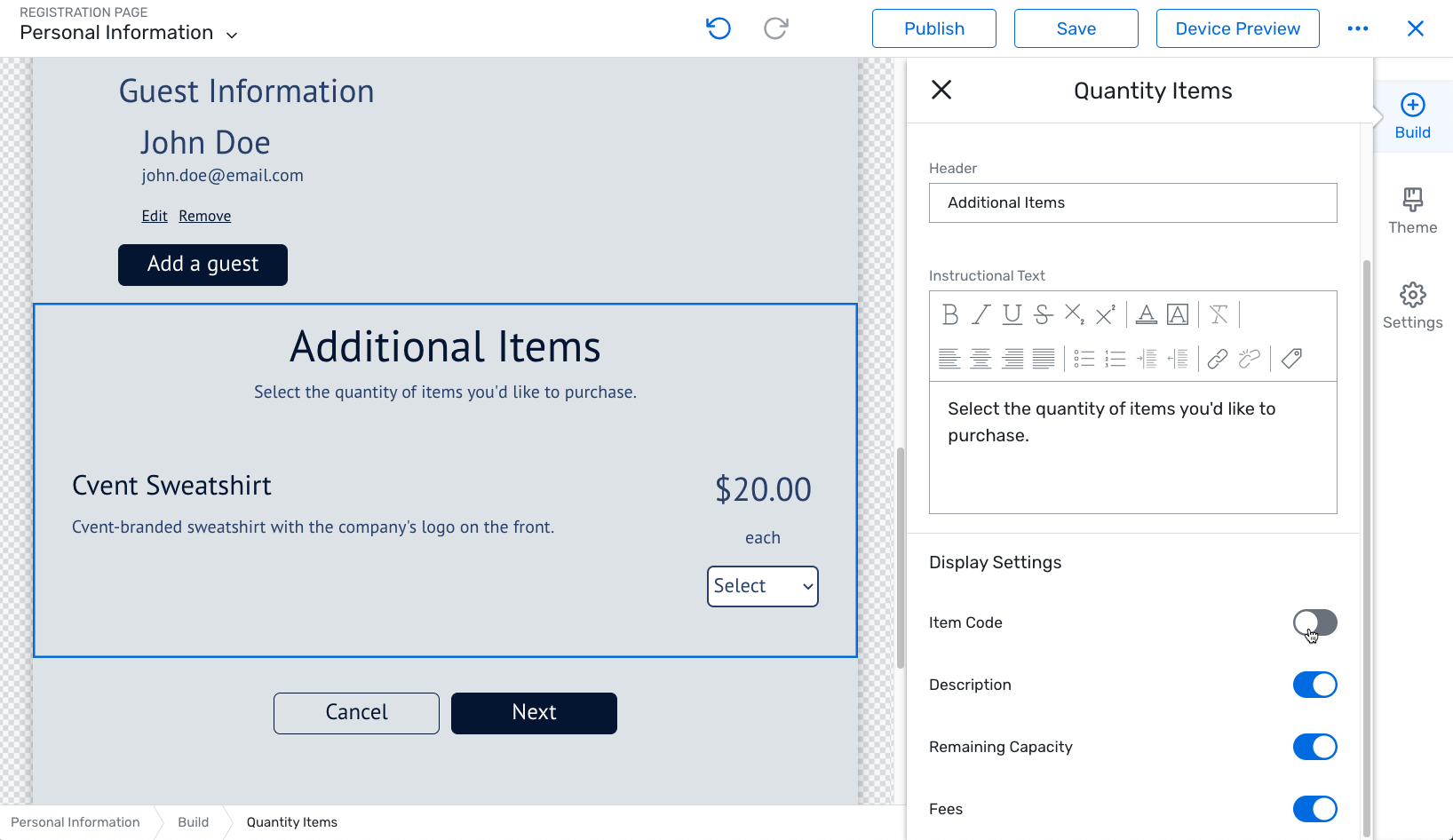1453x840 pixels.
Task: Switch to the Settings panel
Action: point(1412,305)
